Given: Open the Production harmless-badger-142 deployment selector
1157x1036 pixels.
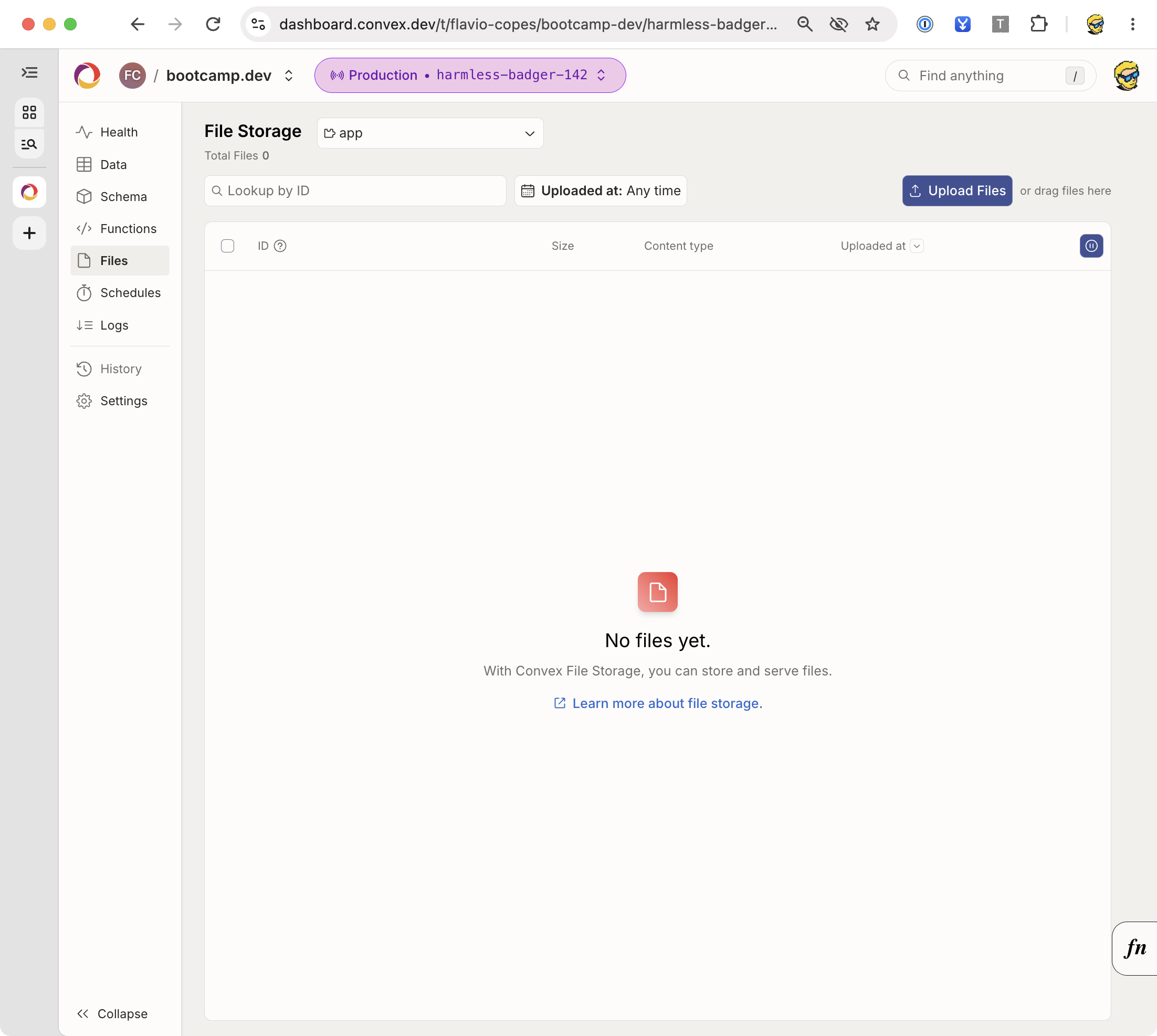Looking at the screenshot, I should (470, 75).
